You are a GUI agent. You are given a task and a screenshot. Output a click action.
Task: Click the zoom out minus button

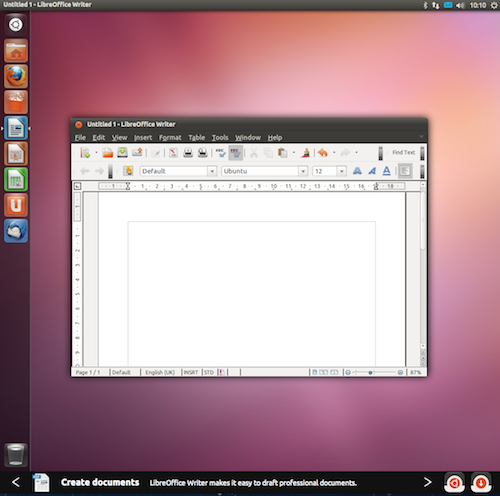348,372
